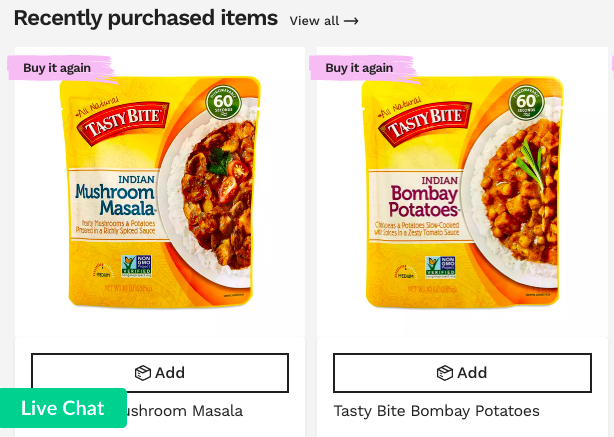Click the arrow icon beside View all
Viewport: 614px width, 437px height.
[351, 21]
